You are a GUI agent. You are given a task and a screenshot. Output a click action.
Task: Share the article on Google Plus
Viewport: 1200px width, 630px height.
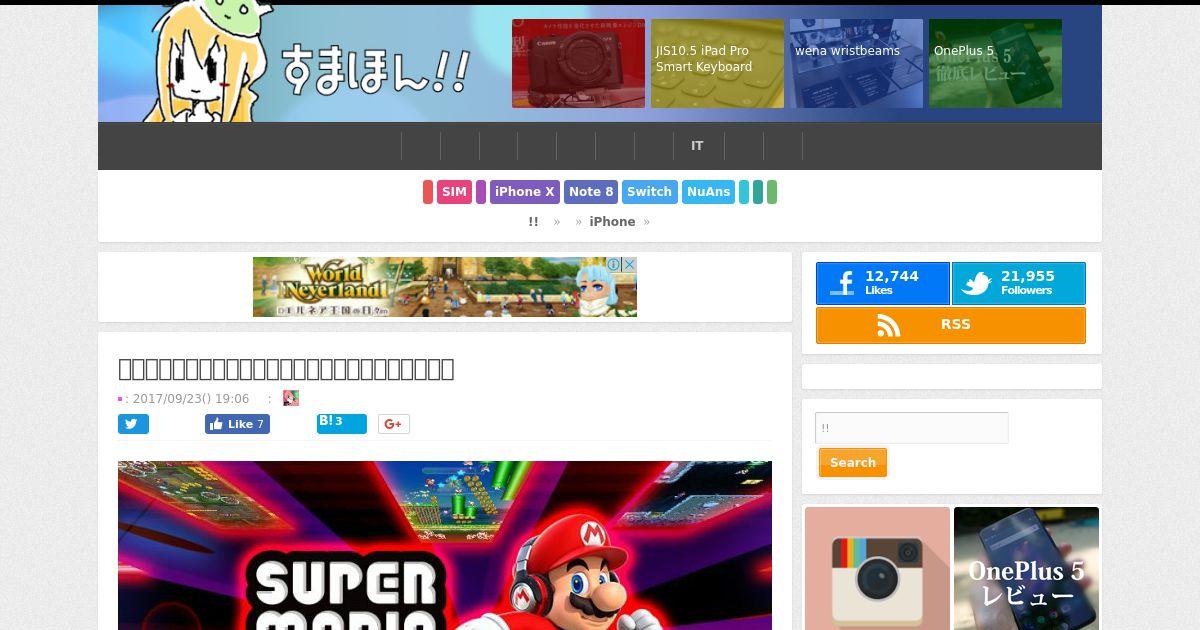click(394, 424)
